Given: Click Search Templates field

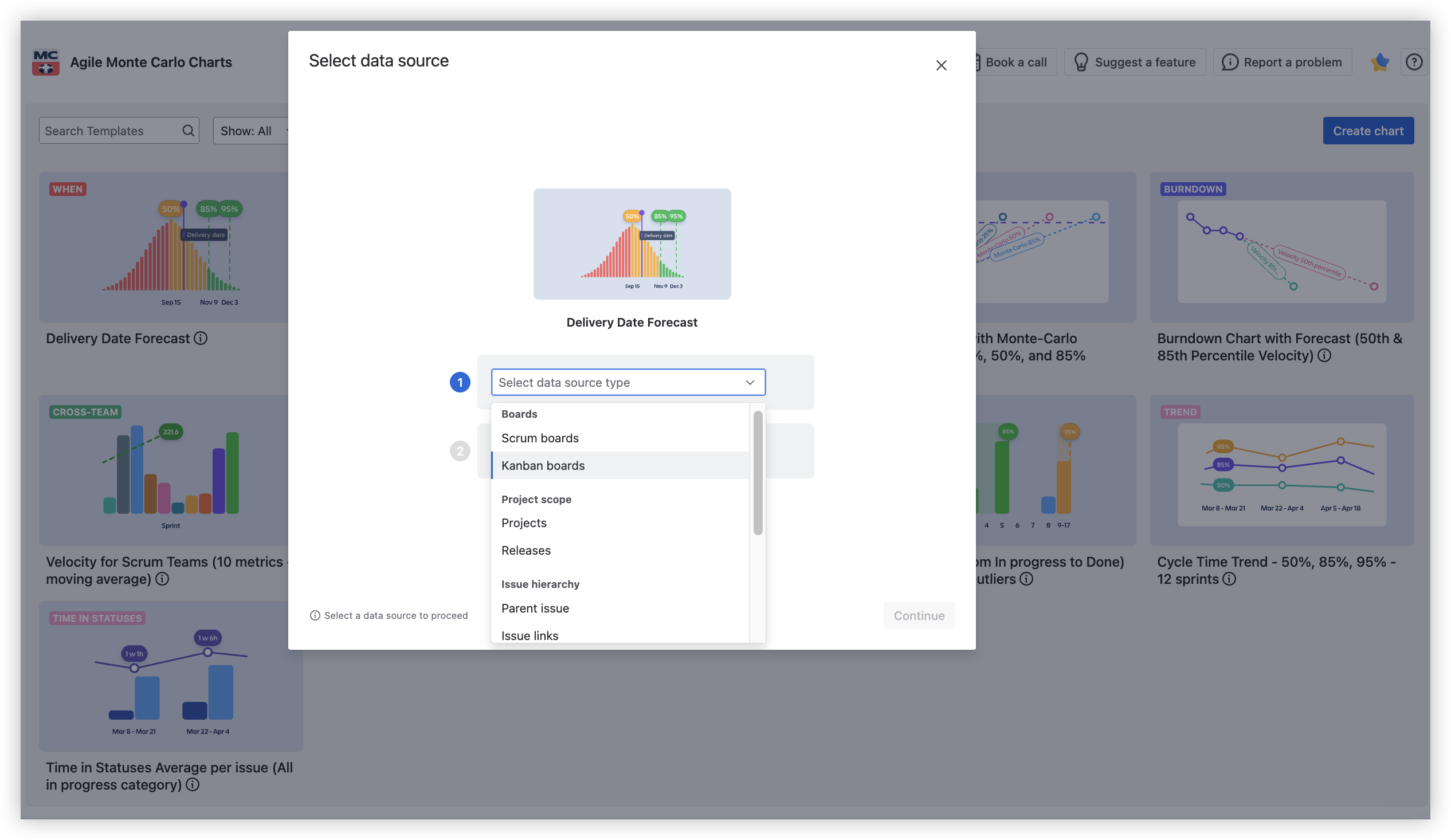Looking at the screenshot, I should 119,131.
